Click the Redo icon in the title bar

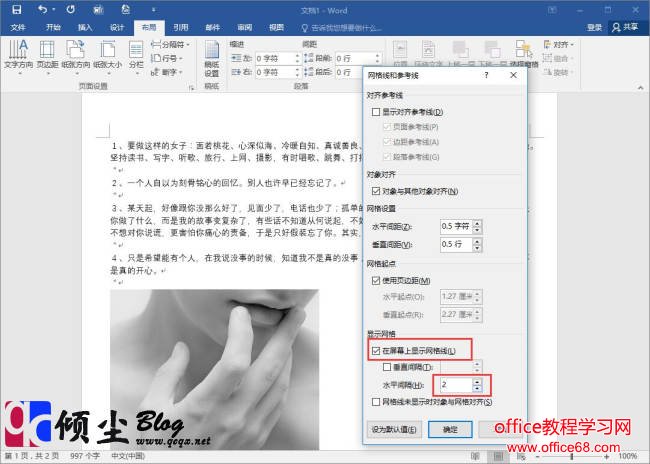(x=71, y=9)
